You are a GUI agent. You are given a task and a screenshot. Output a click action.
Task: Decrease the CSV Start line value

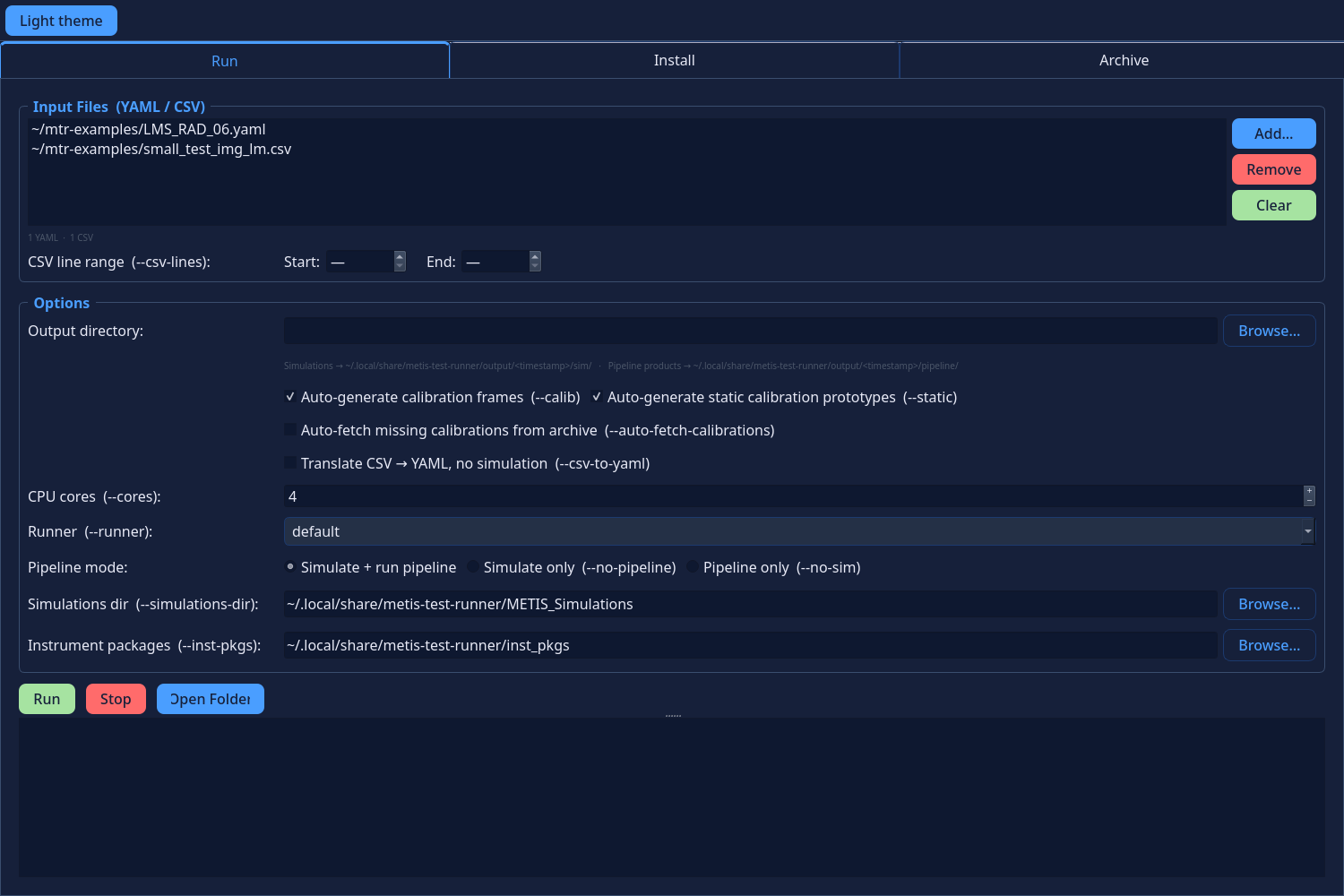(400, 266)
